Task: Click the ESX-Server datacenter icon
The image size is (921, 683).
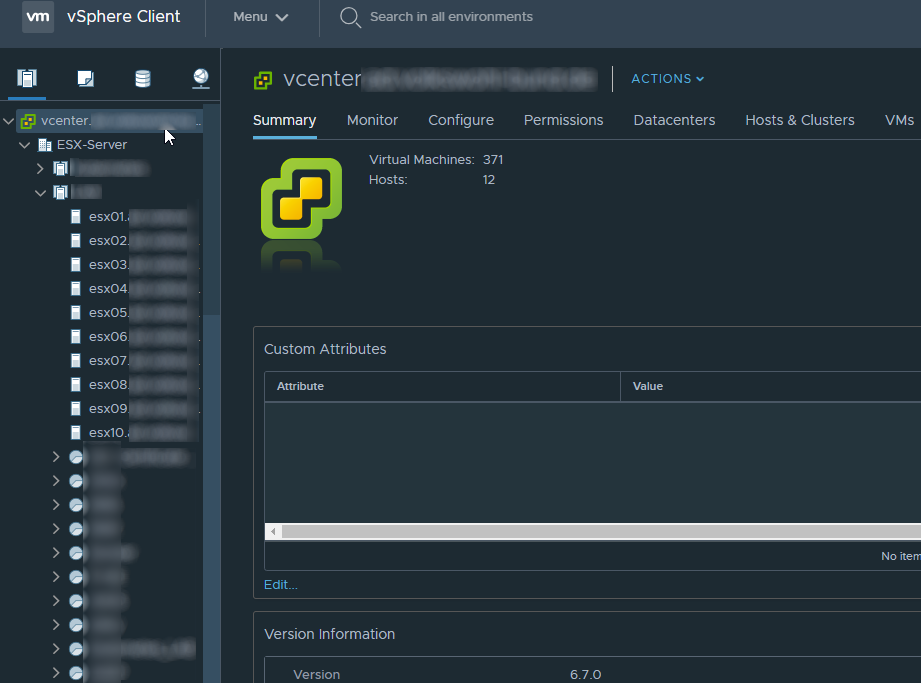Action: pyautogui.click(x=45, y=144)
